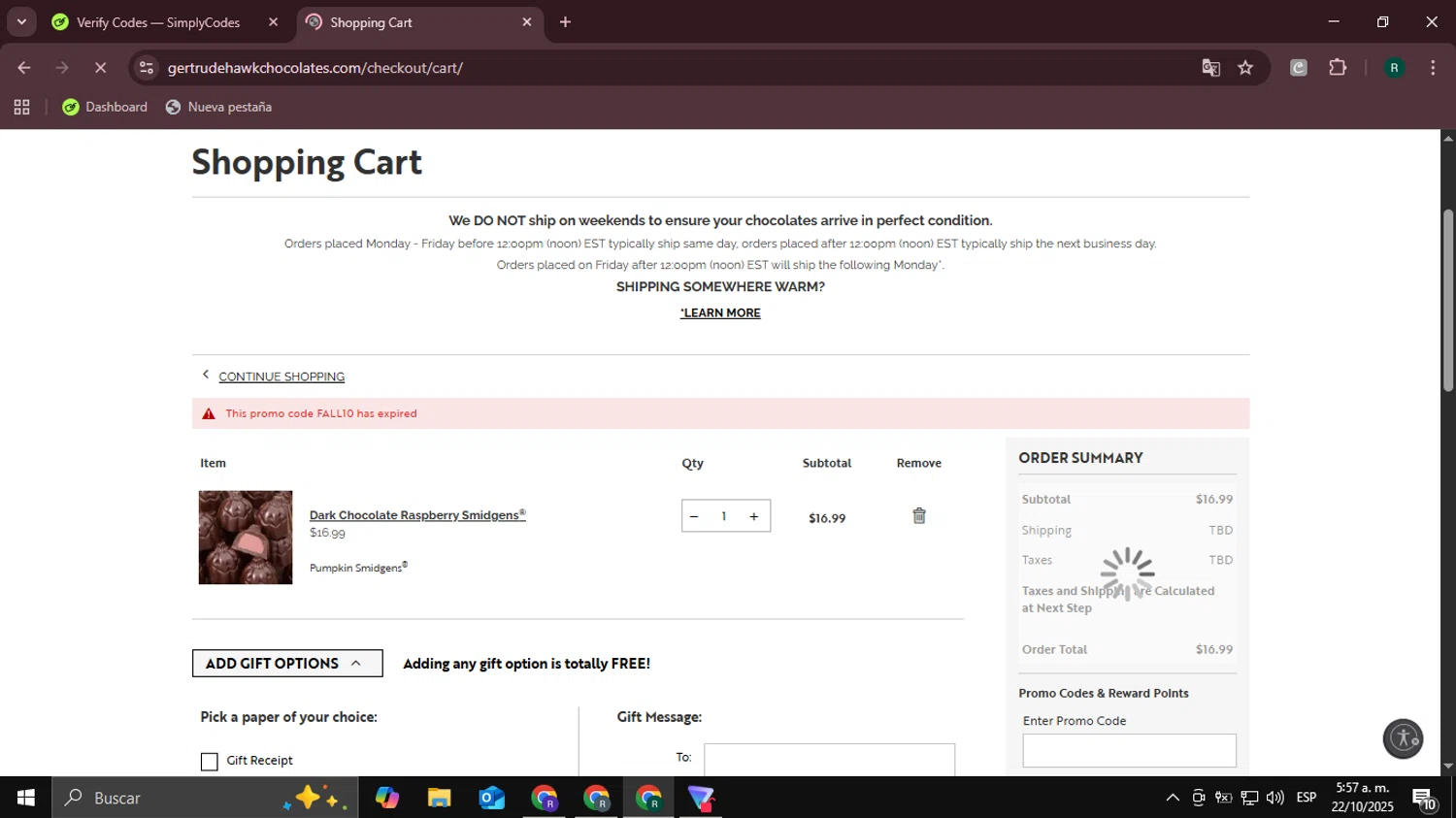Click the ESP language indicator

pyautogui.click(x=1307, y=798)
